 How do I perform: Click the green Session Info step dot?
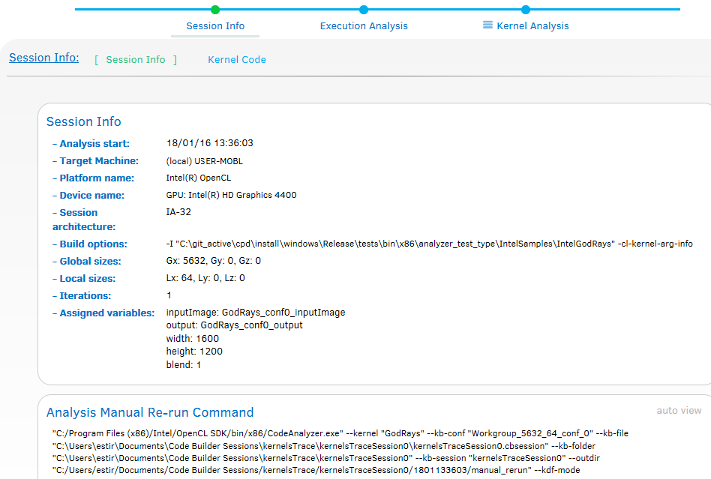pos(215,9)
